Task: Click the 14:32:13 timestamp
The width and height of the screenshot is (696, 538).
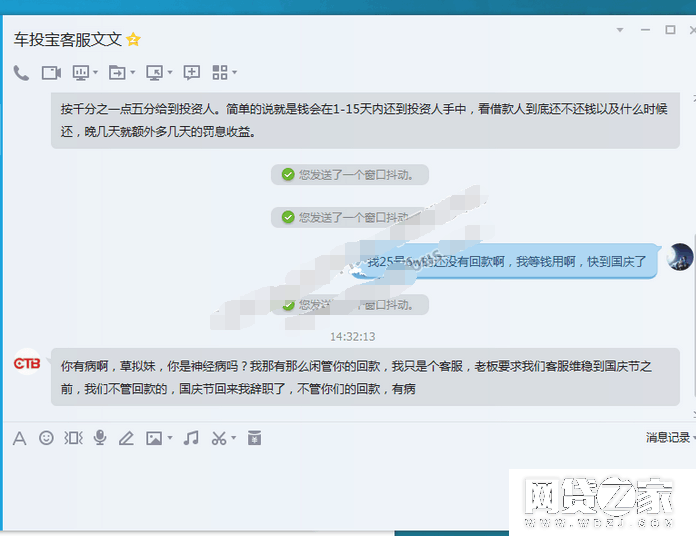Action: coord(352,336)
